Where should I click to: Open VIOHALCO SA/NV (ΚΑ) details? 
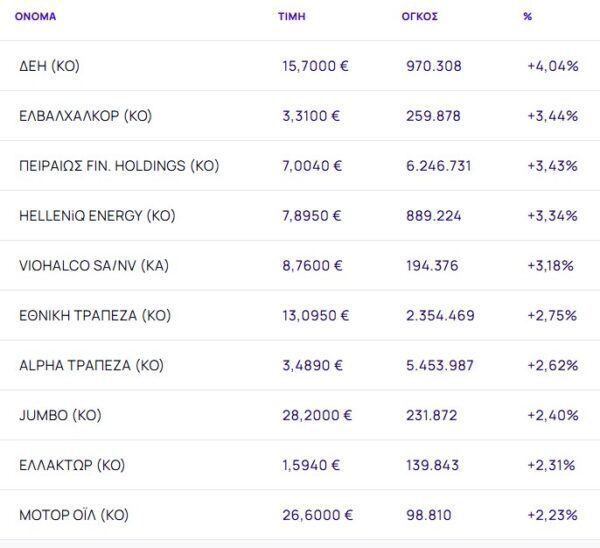tap(92, 266)
